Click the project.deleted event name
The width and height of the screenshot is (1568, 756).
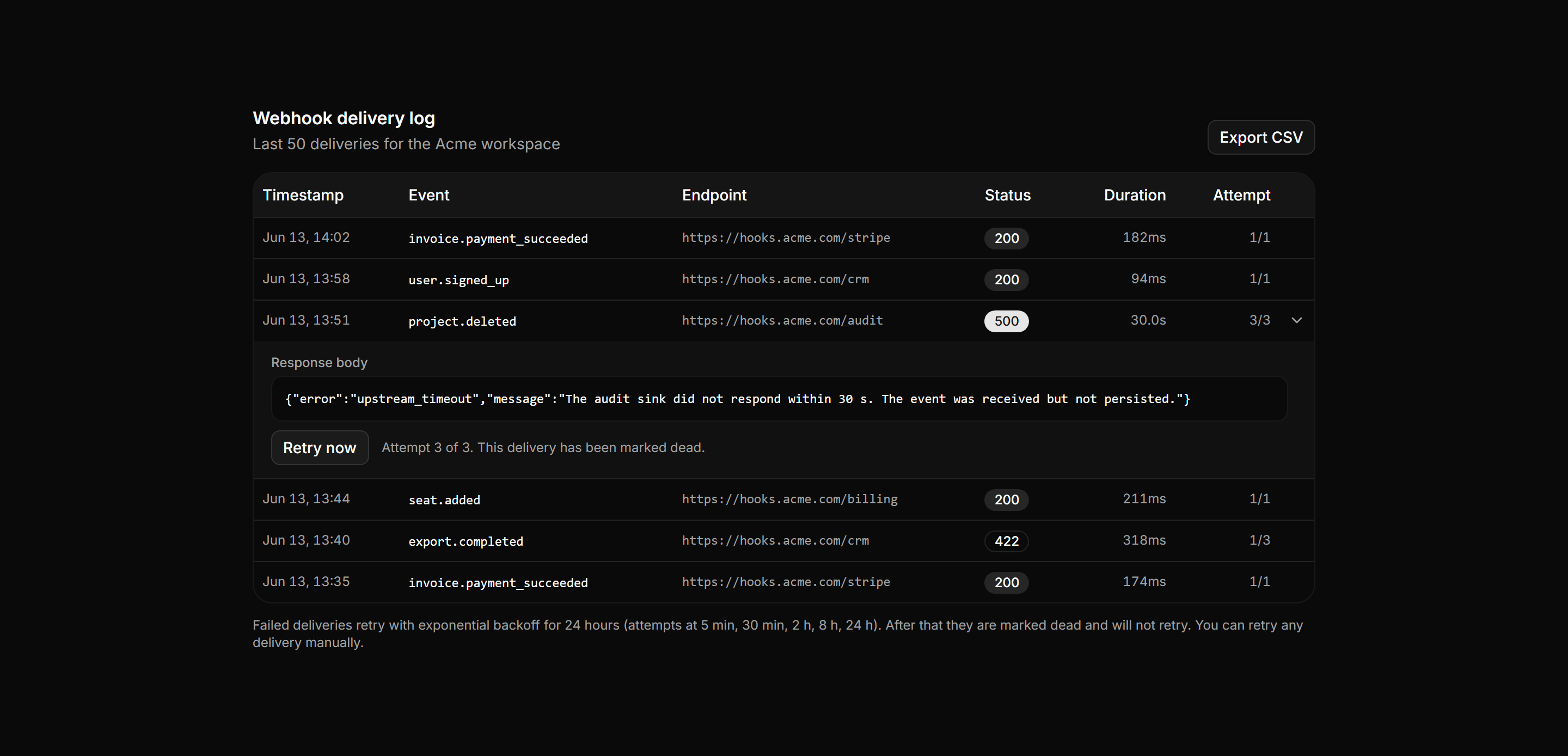(462, 321)
